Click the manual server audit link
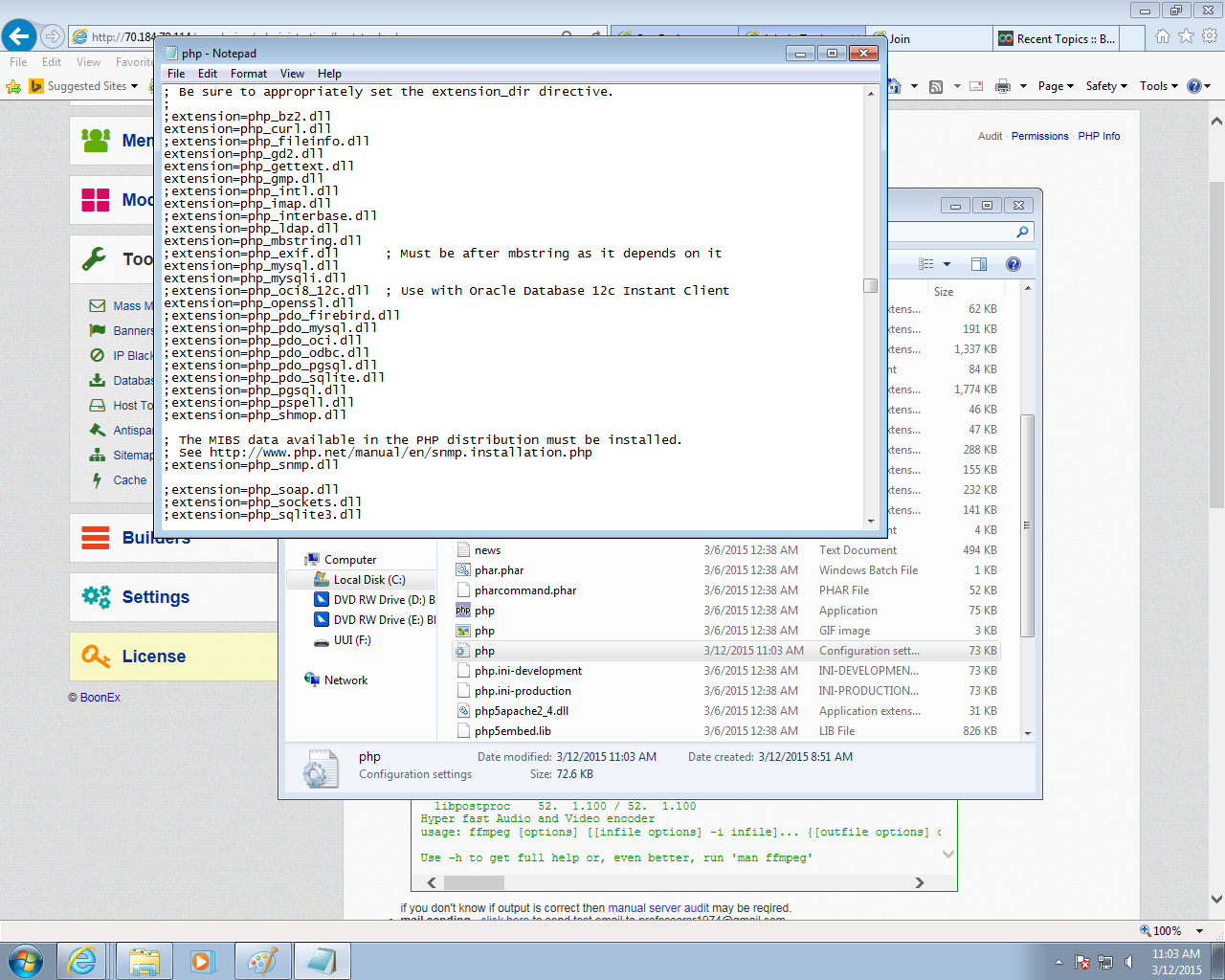The image size is (1225, 980). pyautogui.click(x=658, y=908)
